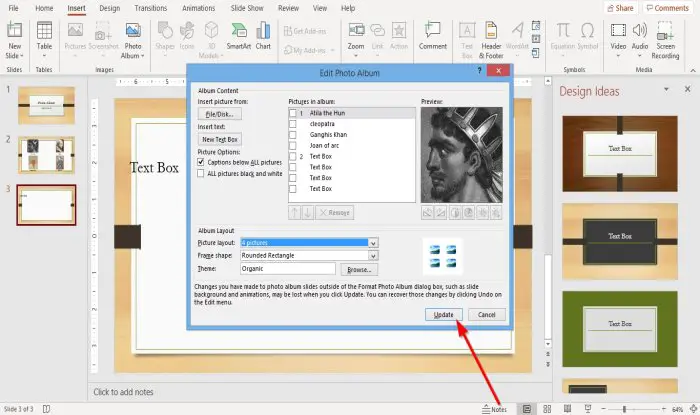Switch to Slide Sorter view in status bar
Image resolution: width=700 pixels, height=415 pixels.
[547, 409]
